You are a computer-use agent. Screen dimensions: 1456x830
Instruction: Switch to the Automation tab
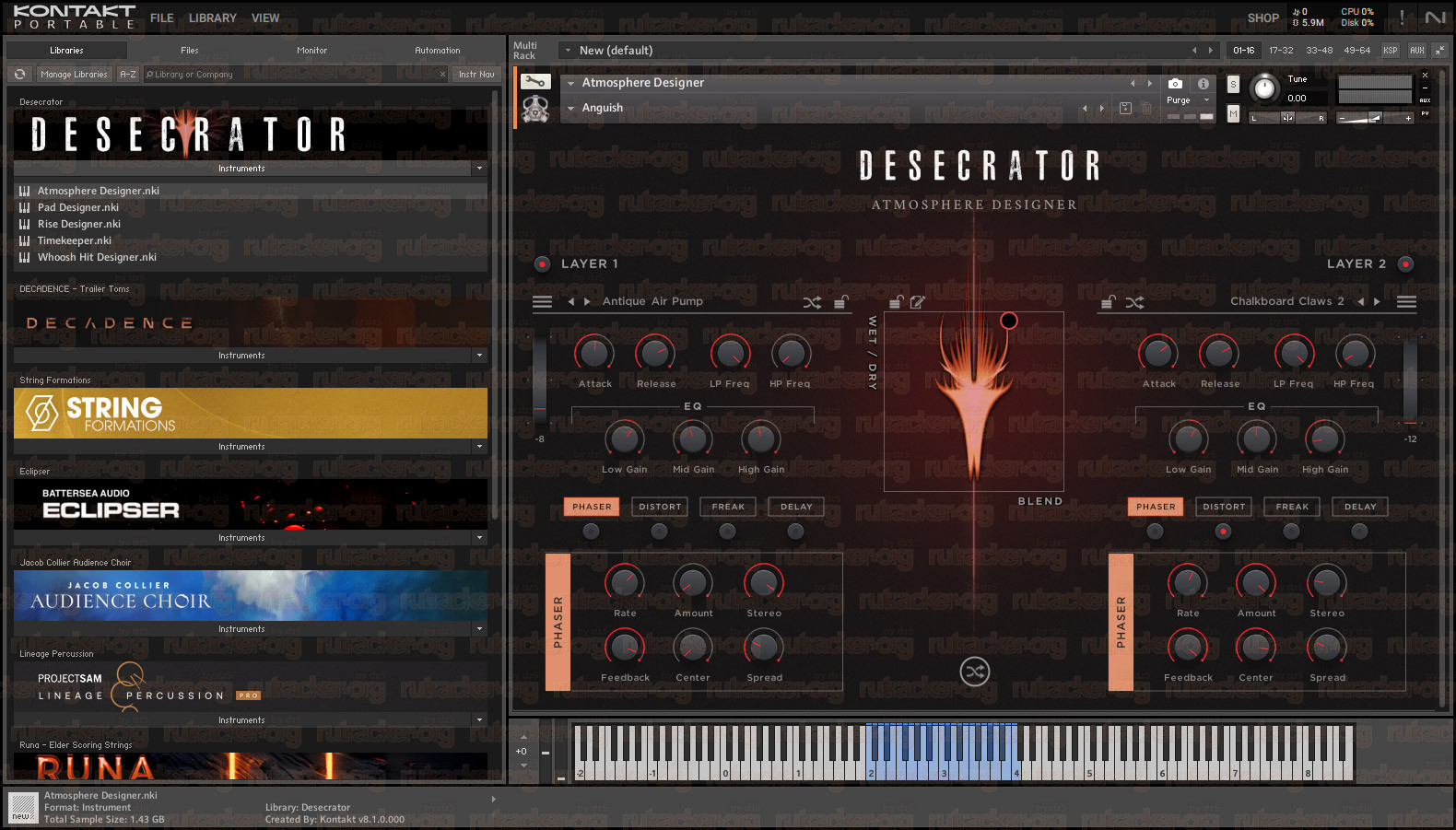437,51
